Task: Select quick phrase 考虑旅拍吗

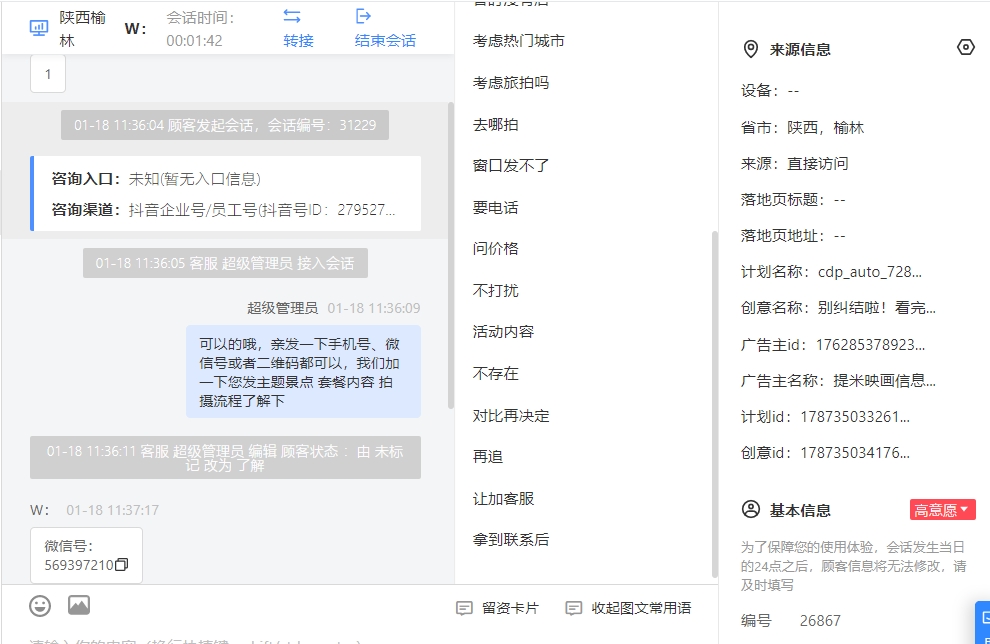Action: [511, 83]
